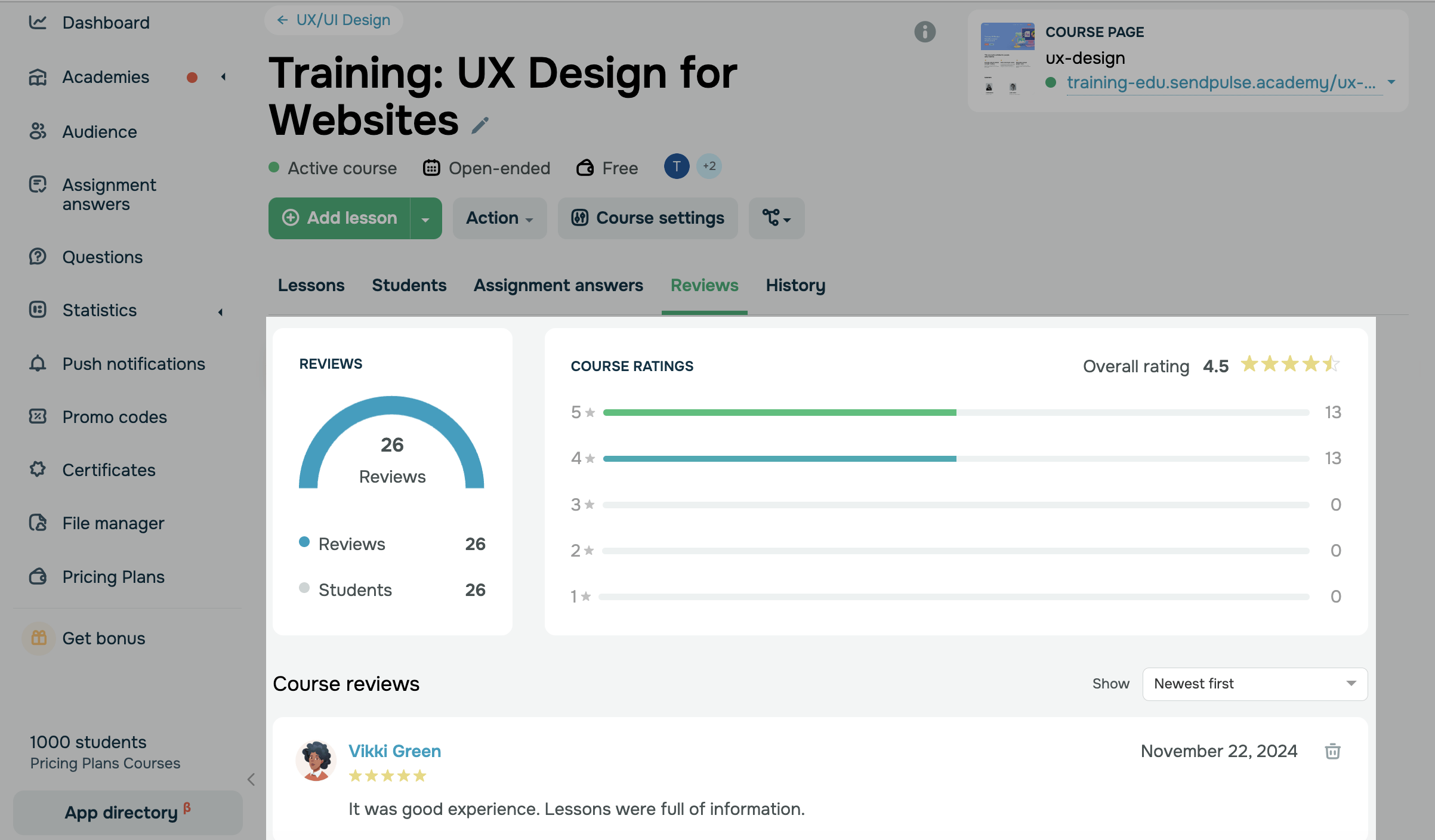Delete Vikki Green's review with trash icon
1435x840 pixels.
click(x=1332, y=751)
